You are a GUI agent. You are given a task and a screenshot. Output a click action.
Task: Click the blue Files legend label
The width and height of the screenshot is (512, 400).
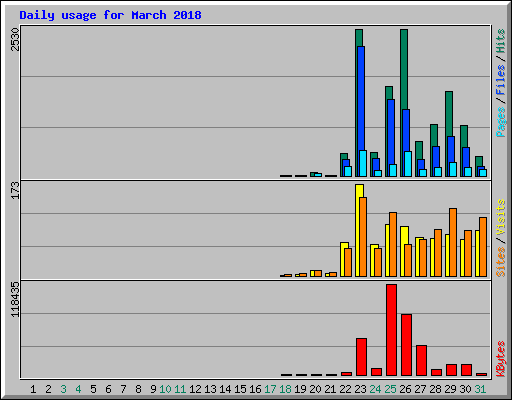501,80
